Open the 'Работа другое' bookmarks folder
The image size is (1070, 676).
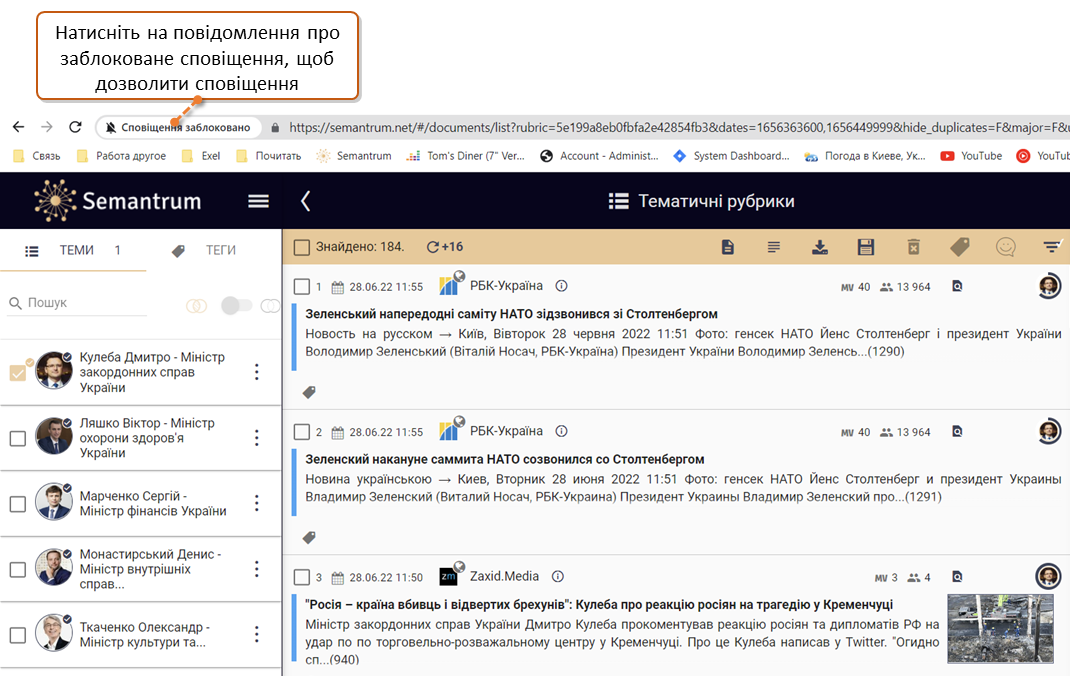coord(121,156)
